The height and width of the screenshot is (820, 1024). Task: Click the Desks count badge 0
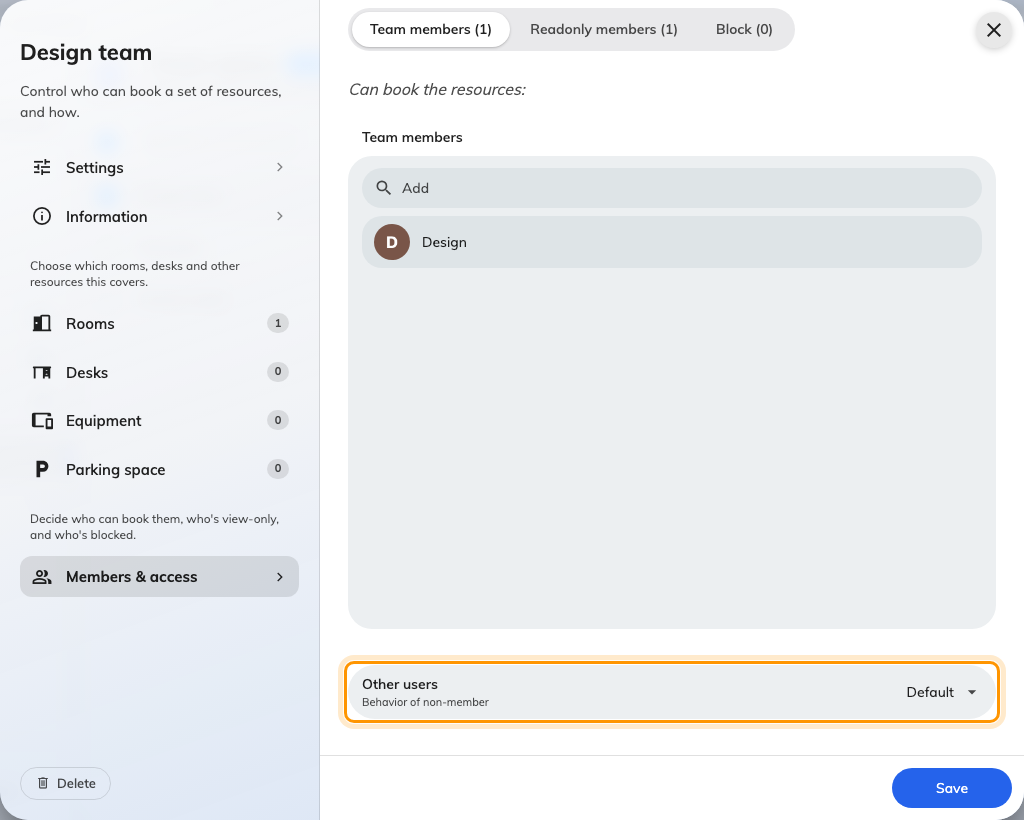278,371
